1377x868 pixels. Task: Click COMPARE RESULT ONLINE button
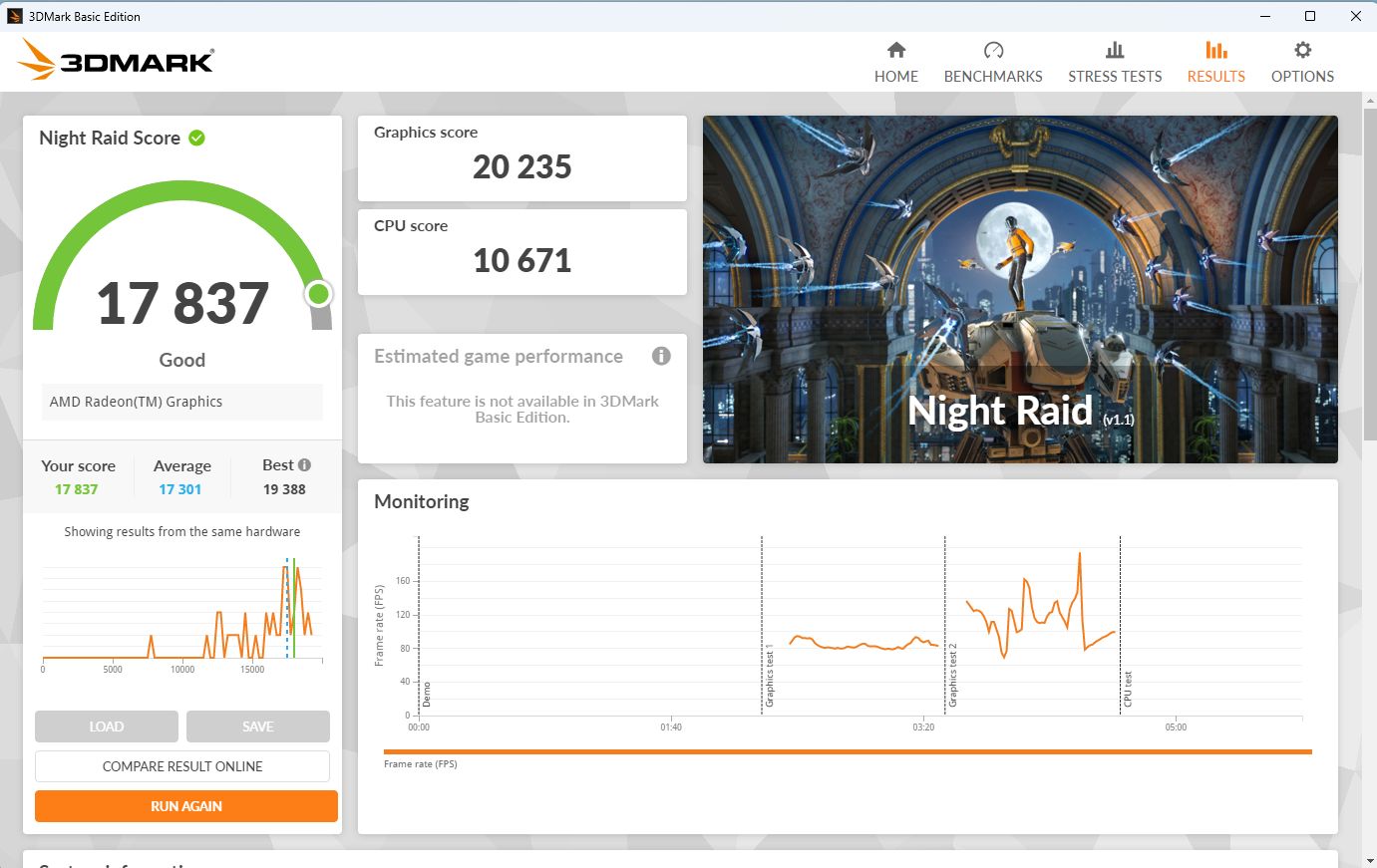pyautogui.click(x=182, y=766)
